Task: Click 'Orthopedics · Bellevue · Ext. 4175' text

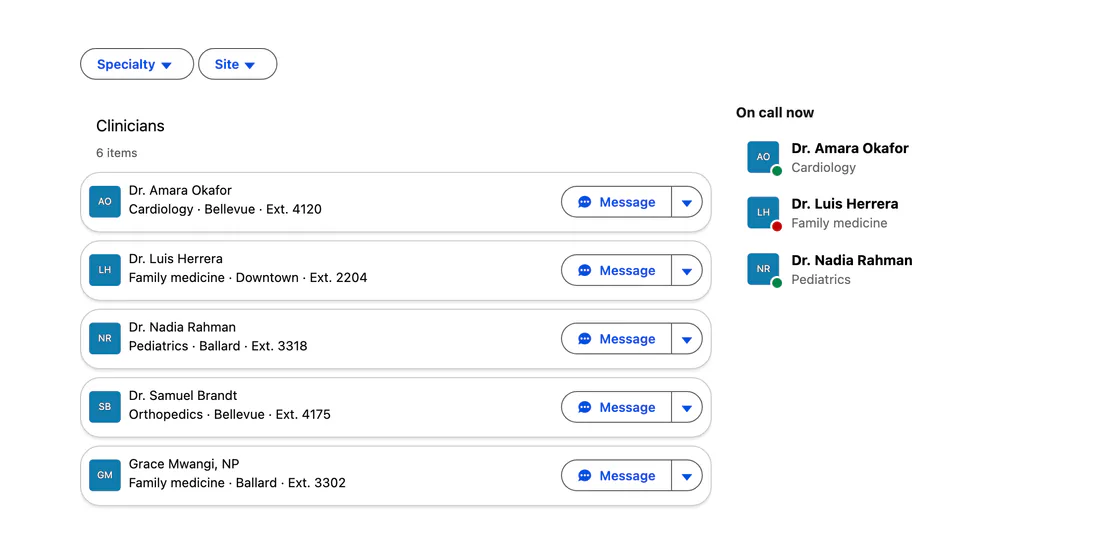Action: pyautogui.click(x=229, y=415)
